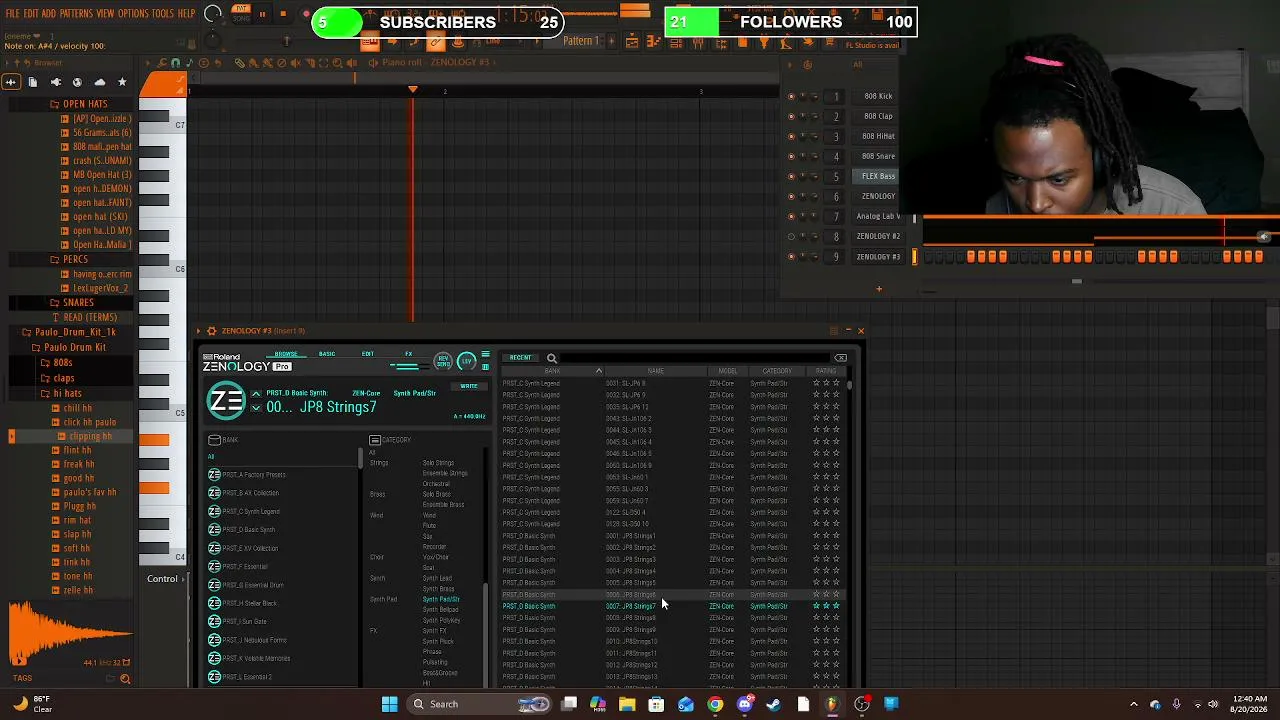The width and height of the screenshot is (1280, 720).
Task: Open Steam from the taskbar
Action: (x=773, y=704)
